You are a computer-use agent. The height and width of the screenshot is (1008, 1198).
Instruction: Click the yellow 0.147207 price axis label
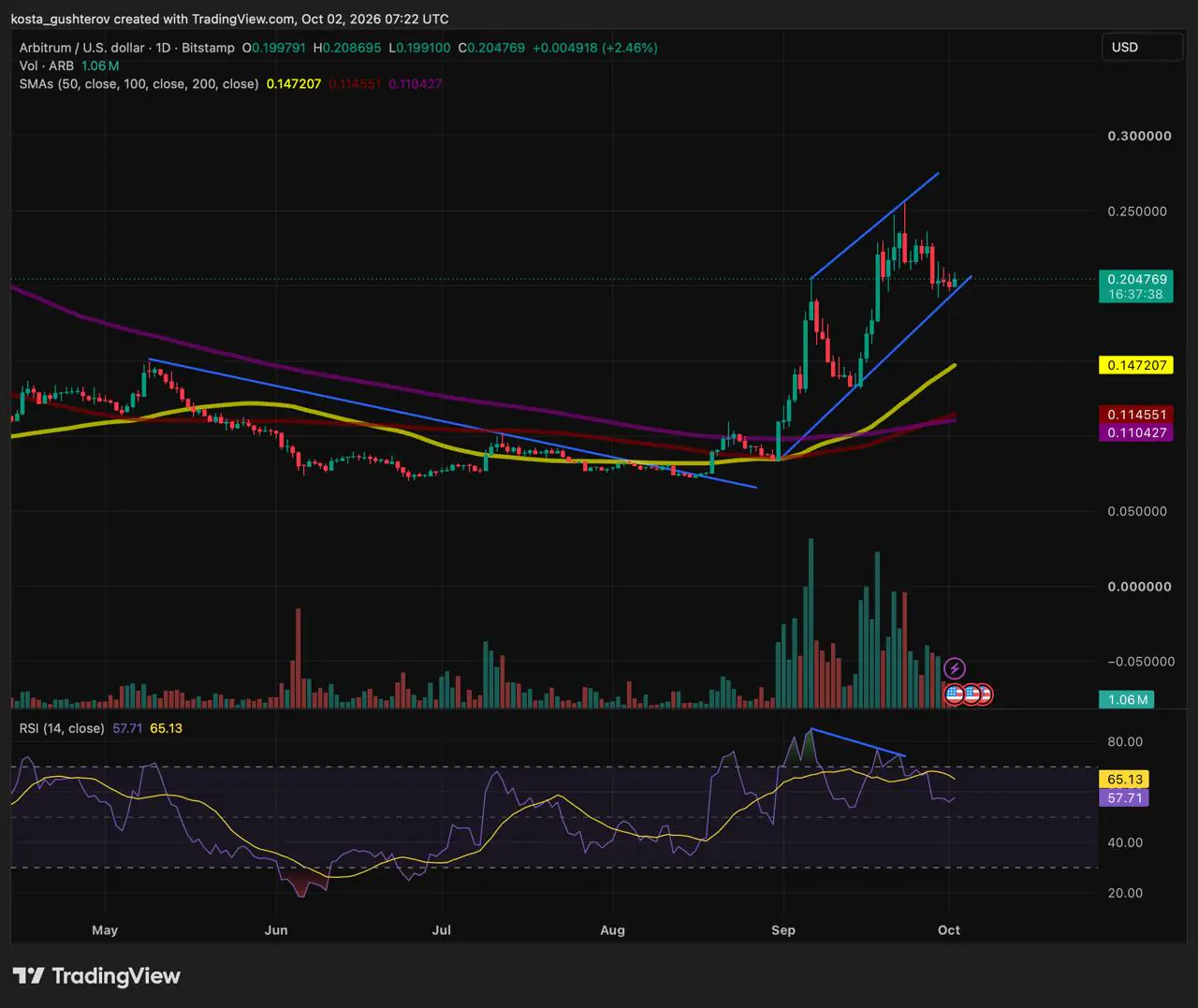[x=1136, y=365]
